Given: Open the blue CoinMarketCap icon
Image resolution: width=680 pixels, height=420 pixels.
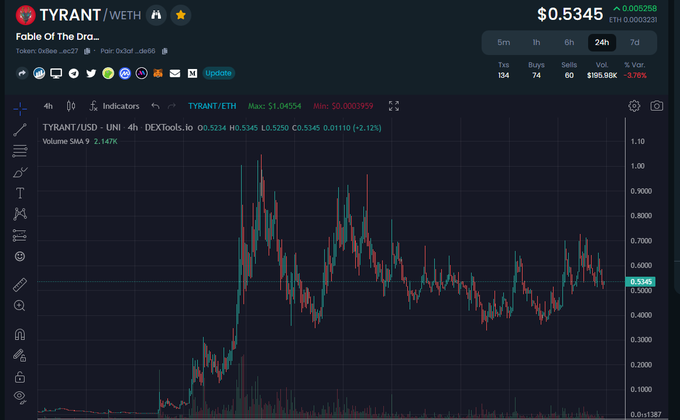Looking at the screenshot, I should tap(125, 73).
